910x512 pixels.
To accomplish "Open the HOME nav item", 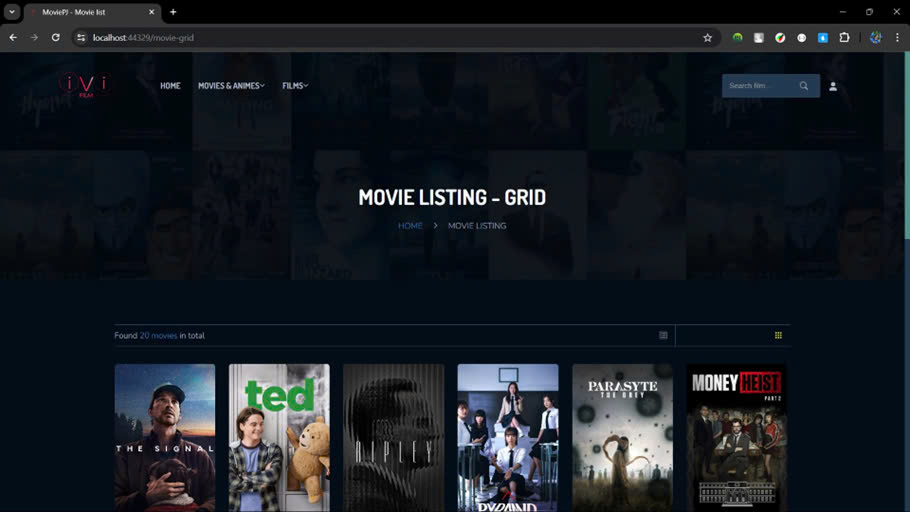I will click(170, 86).
